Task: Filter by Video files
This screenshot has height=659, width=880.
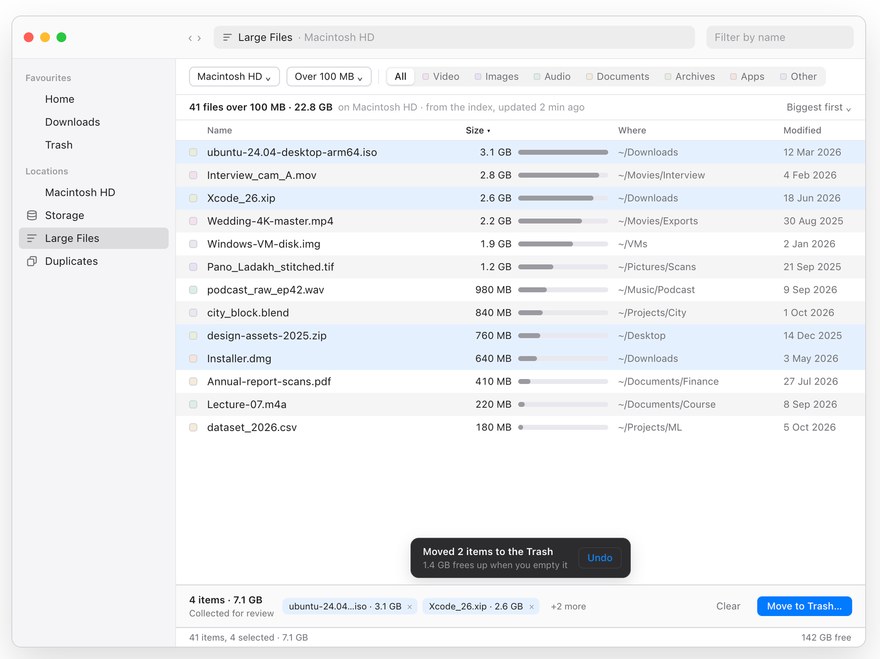Action: (441, 77)
